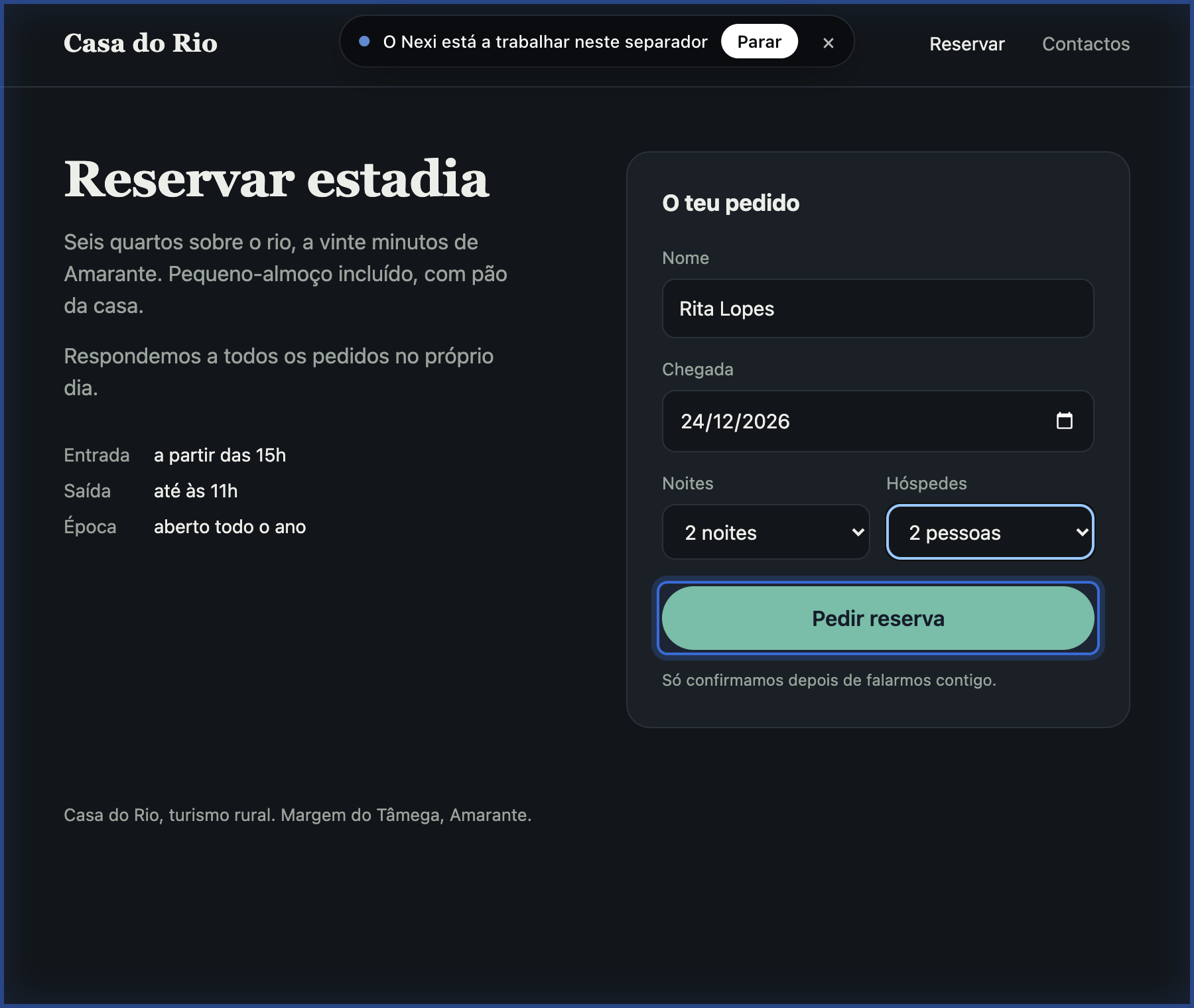The image size is (1194, 1008).
Task: Click the 'Entrada' label
Action: click(96, 455)
